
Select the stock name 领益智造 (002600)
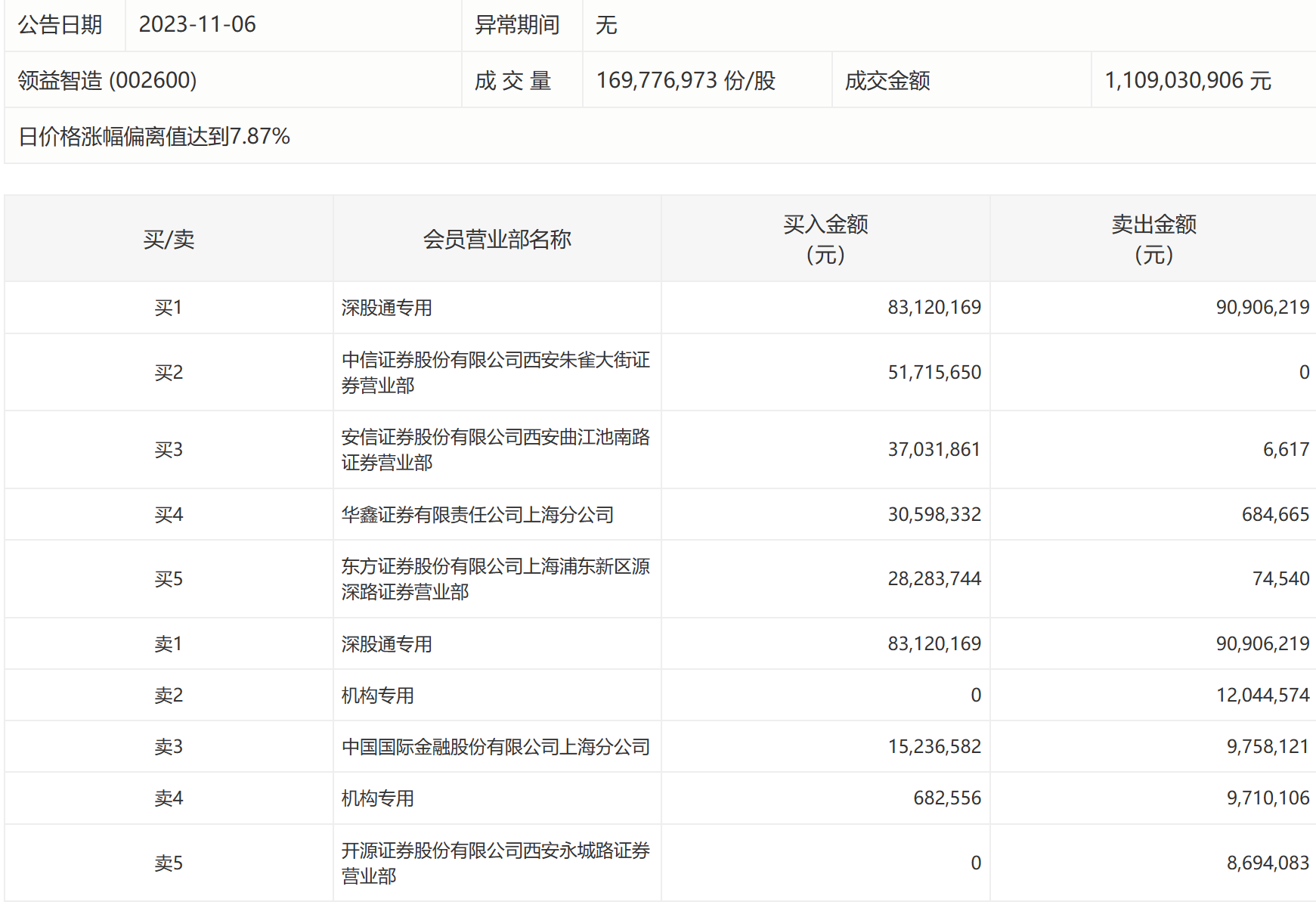pyautogui.click(x=107, y=80)
